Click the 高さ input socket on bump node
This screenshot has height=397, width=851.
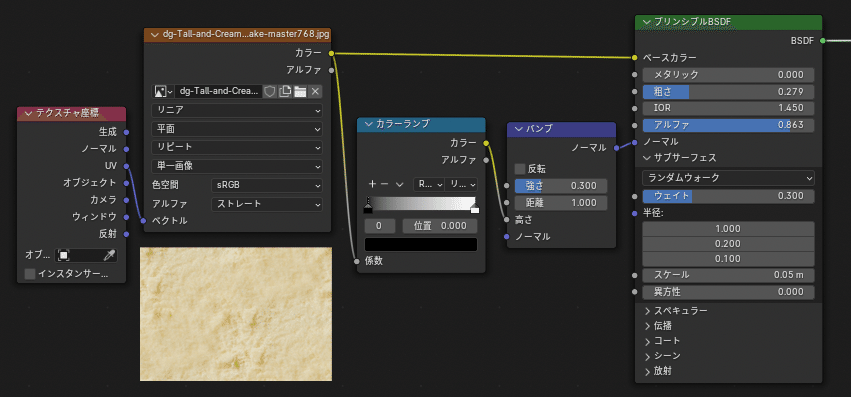[x=506, y=220]
